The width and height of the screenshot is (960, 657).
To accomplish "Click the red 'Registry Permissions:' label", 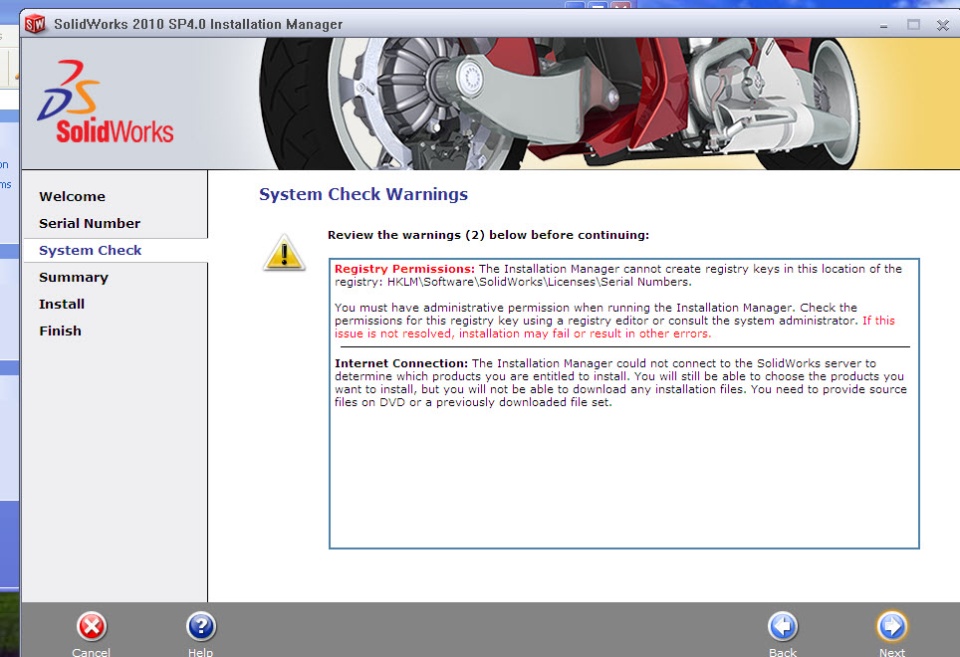I will click(404, 269).
